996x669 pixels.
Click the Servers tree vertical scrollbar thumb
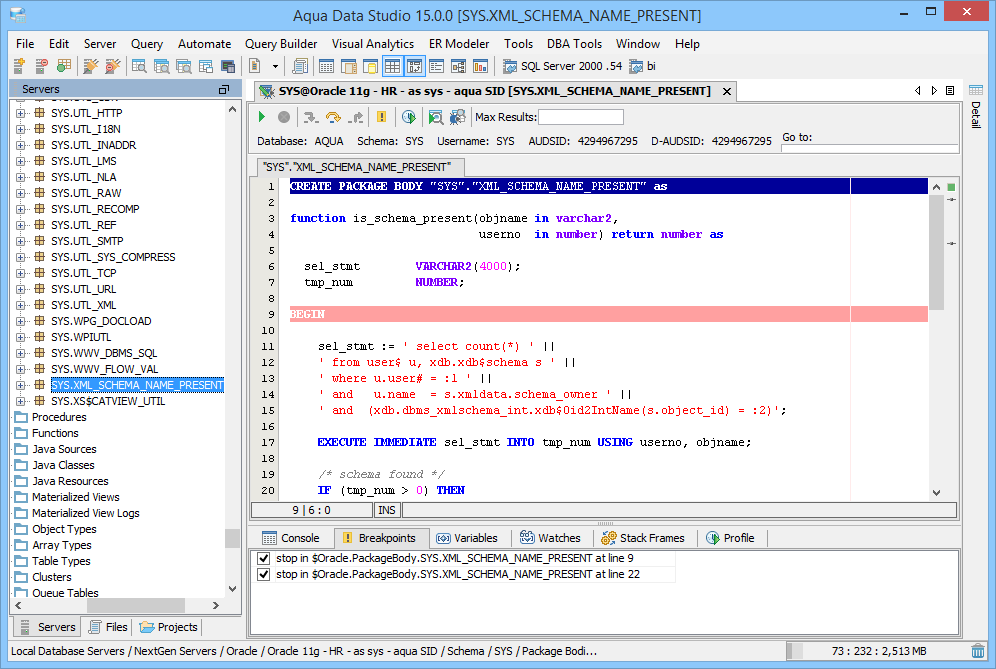click(x=232, y=538)
